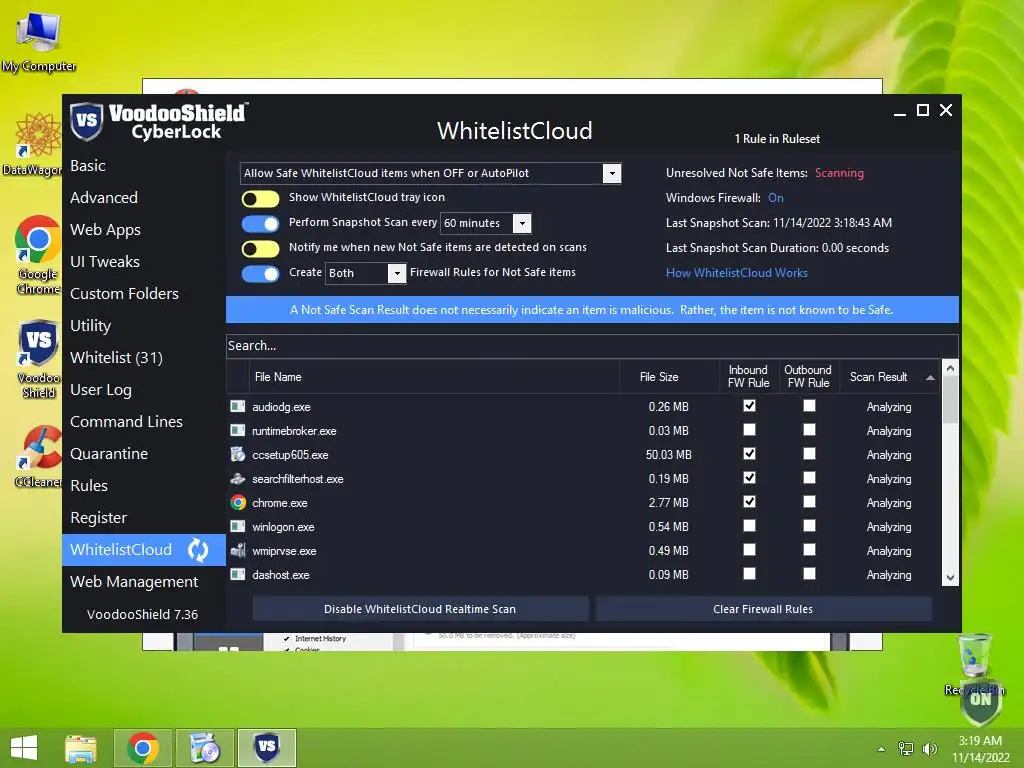The height and width of the screenshot is (768, 1024).
Task: Click the VoodooShield ON shield desktop widget
Action: click(981, 704)
